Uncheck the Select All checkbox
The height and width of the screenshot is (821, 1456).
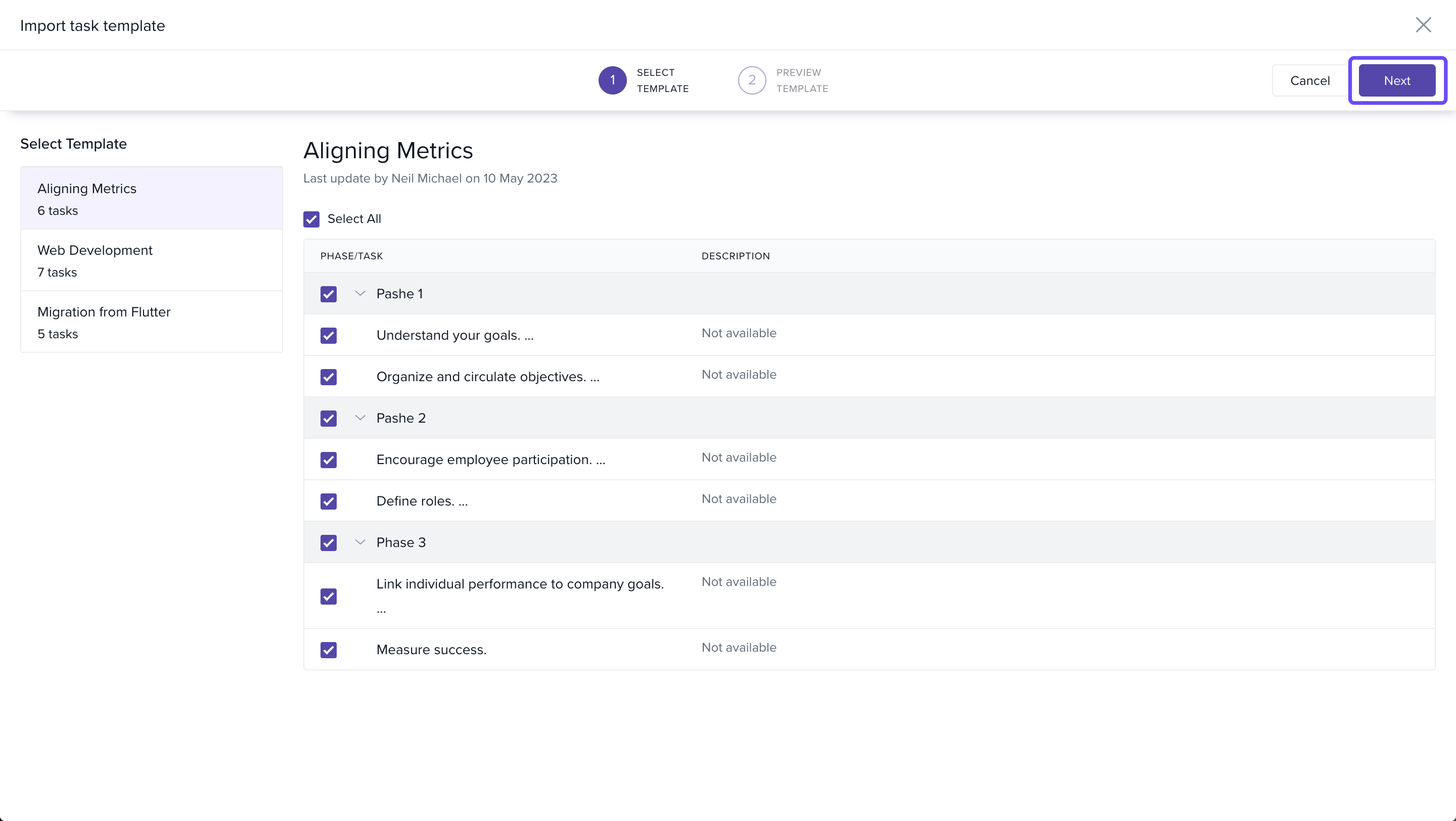click(311, 219)
